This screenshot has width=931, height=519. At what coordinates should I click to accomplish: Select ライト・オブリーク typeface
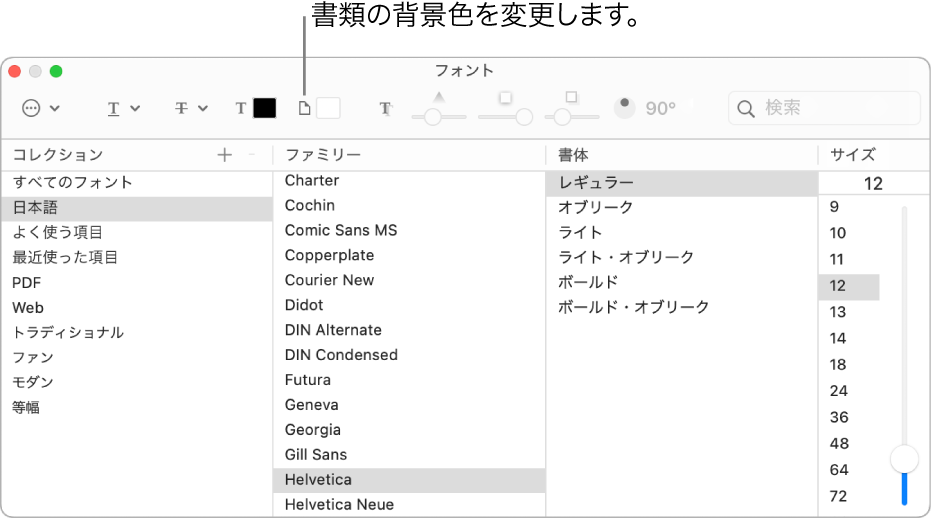tap(682, 258)
